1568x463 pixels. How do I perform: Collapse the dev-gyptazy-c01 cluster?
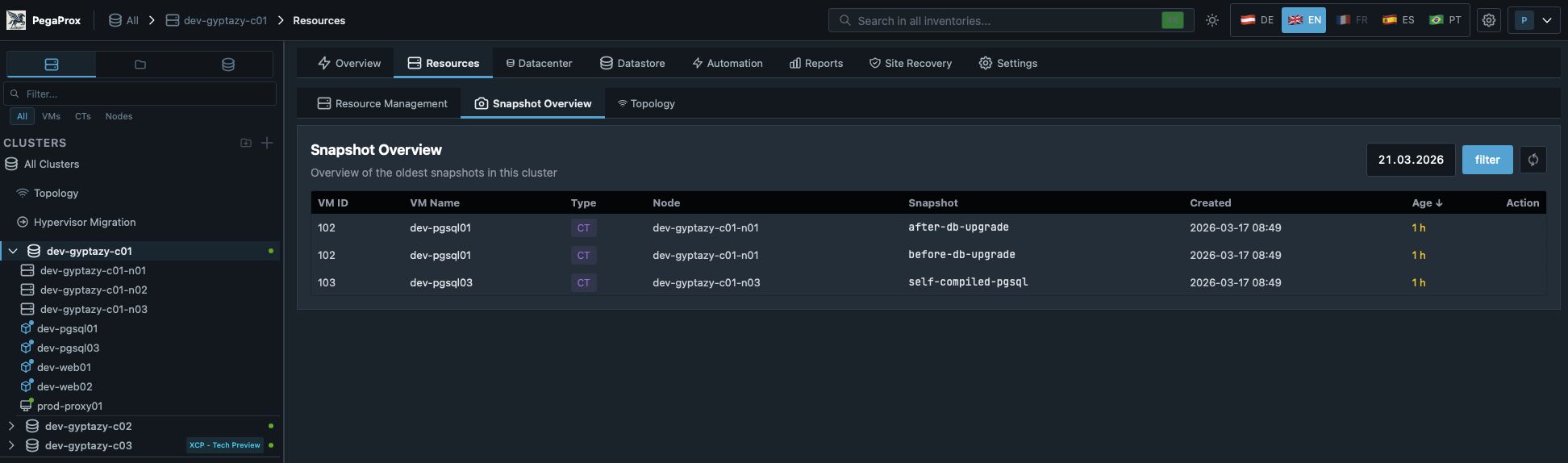(13, 251)
